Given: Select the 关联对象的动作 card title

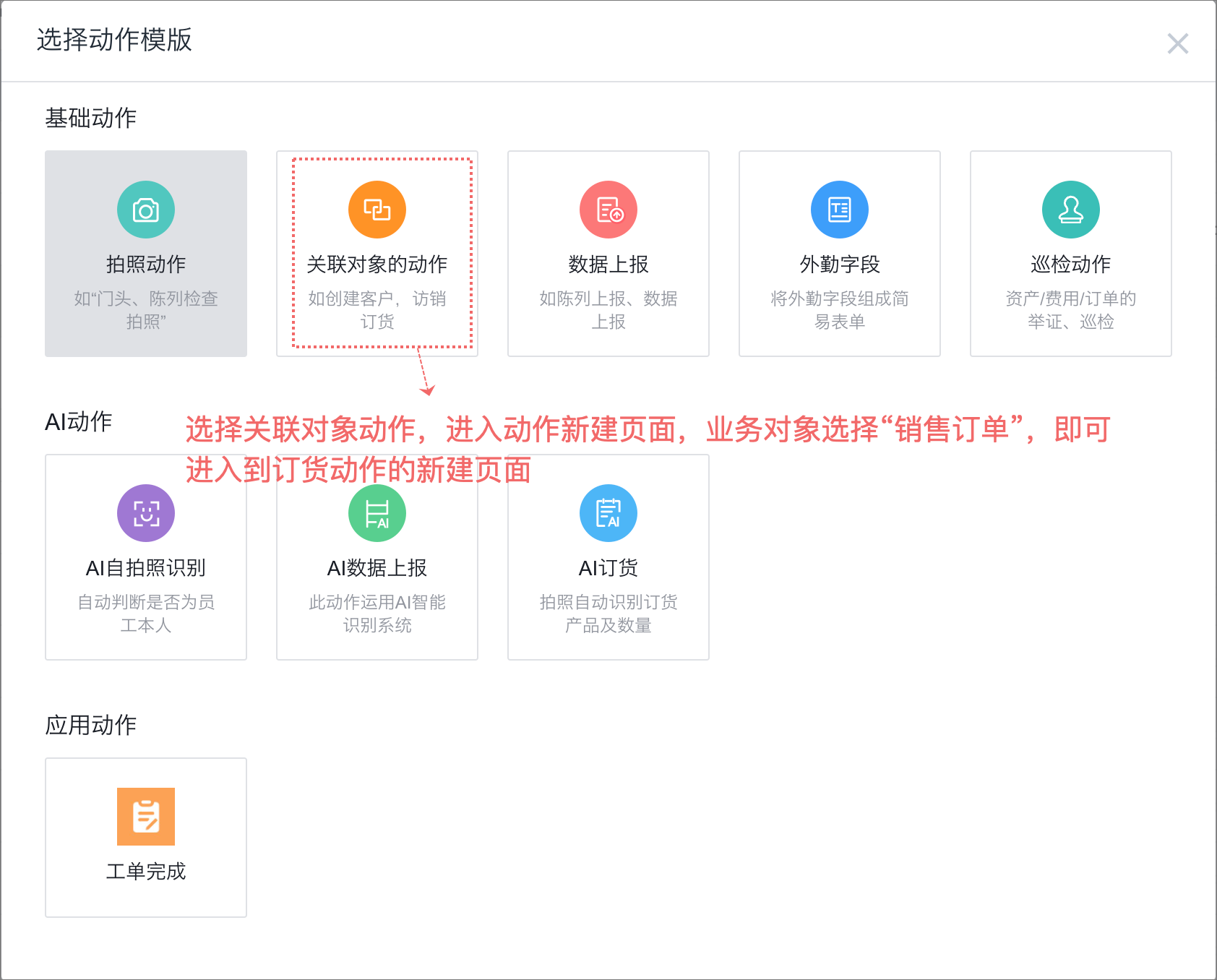Looking at the screenshot, I should pyautogui.click(x=377, y=265).
